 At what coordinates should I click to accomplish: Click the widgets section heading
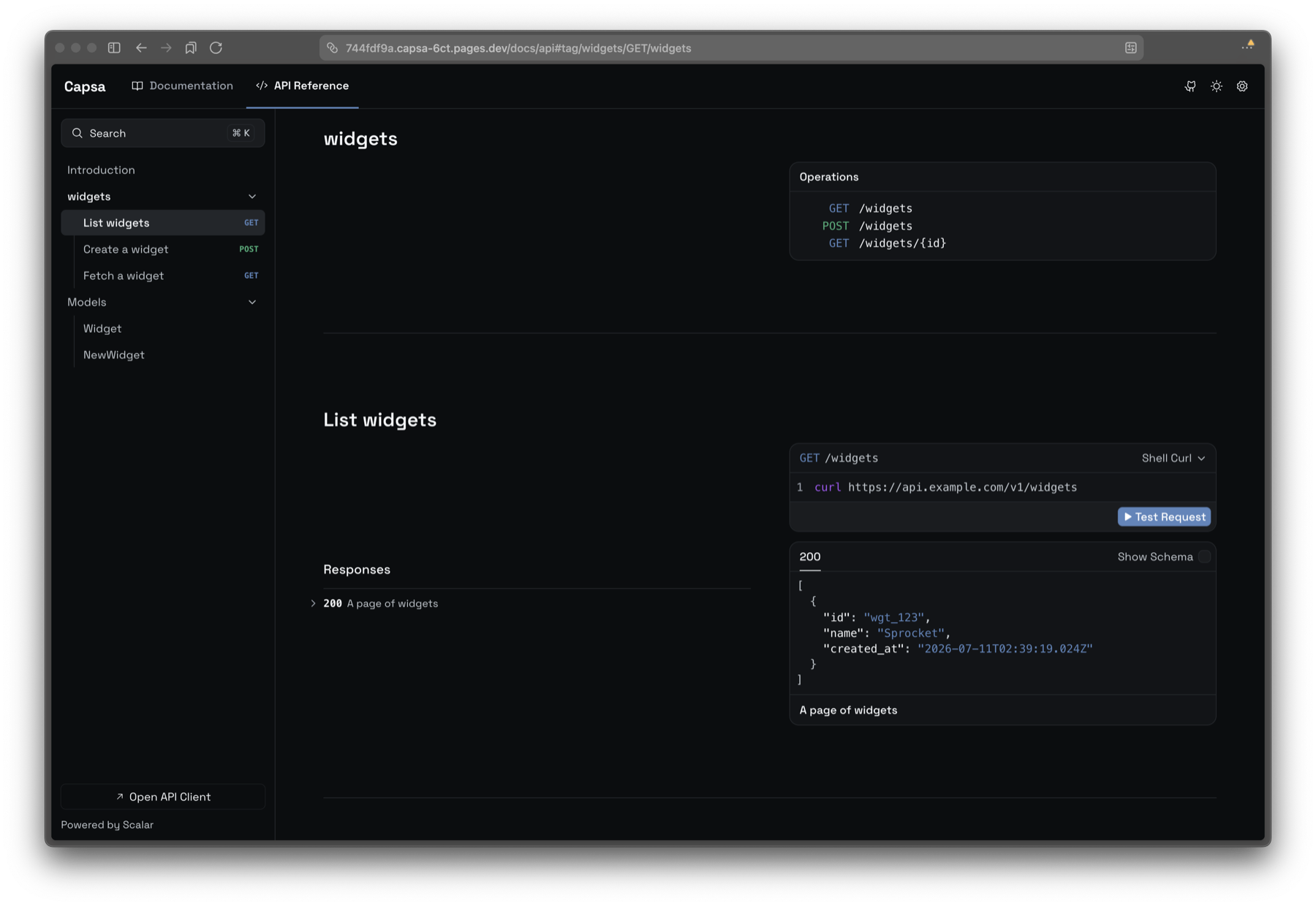pyautogui.click(x=360, y=138)
